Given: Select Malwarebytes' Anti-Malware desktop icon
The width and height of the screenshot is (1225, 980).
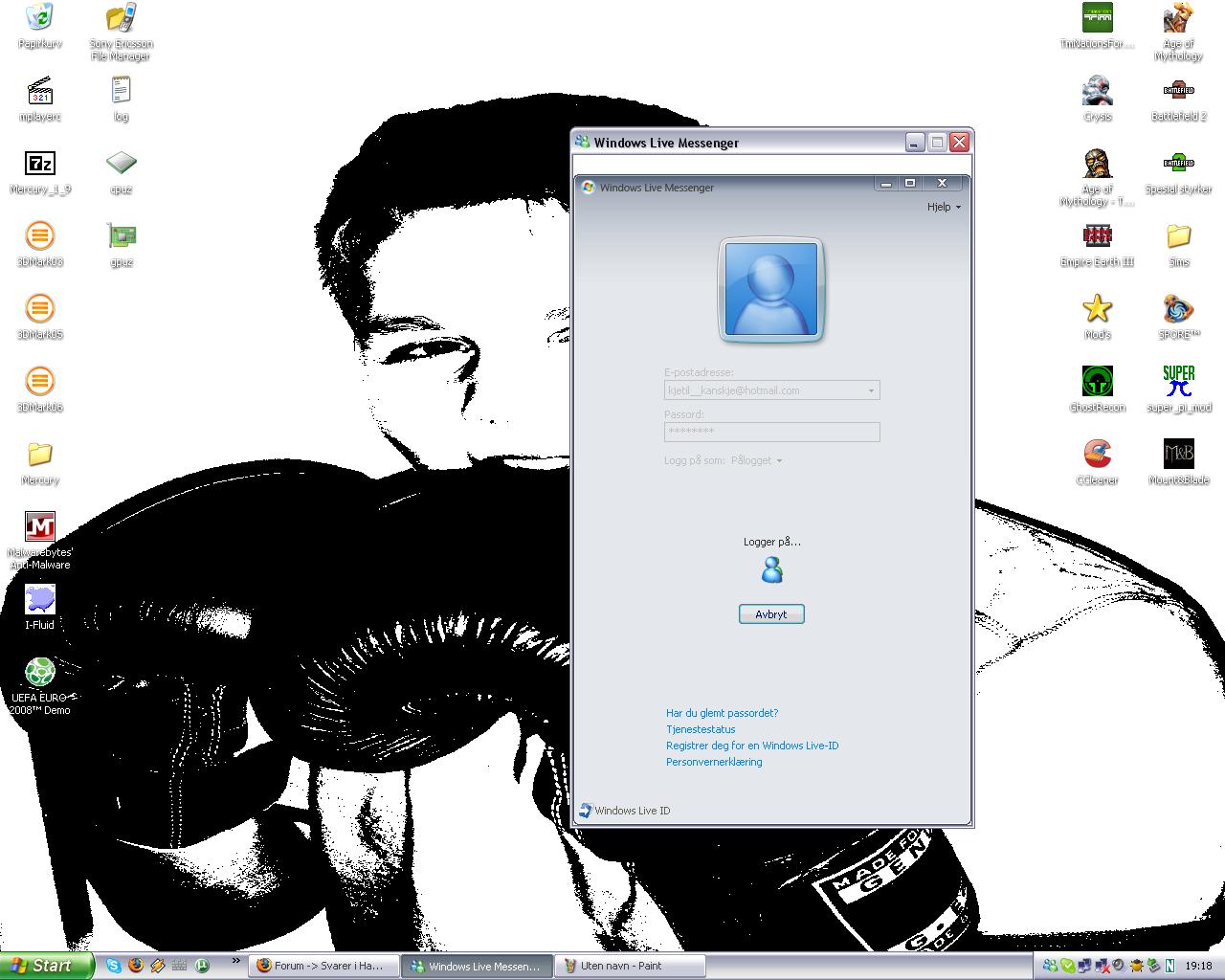Looking at the screenshot, I should 40,541.
